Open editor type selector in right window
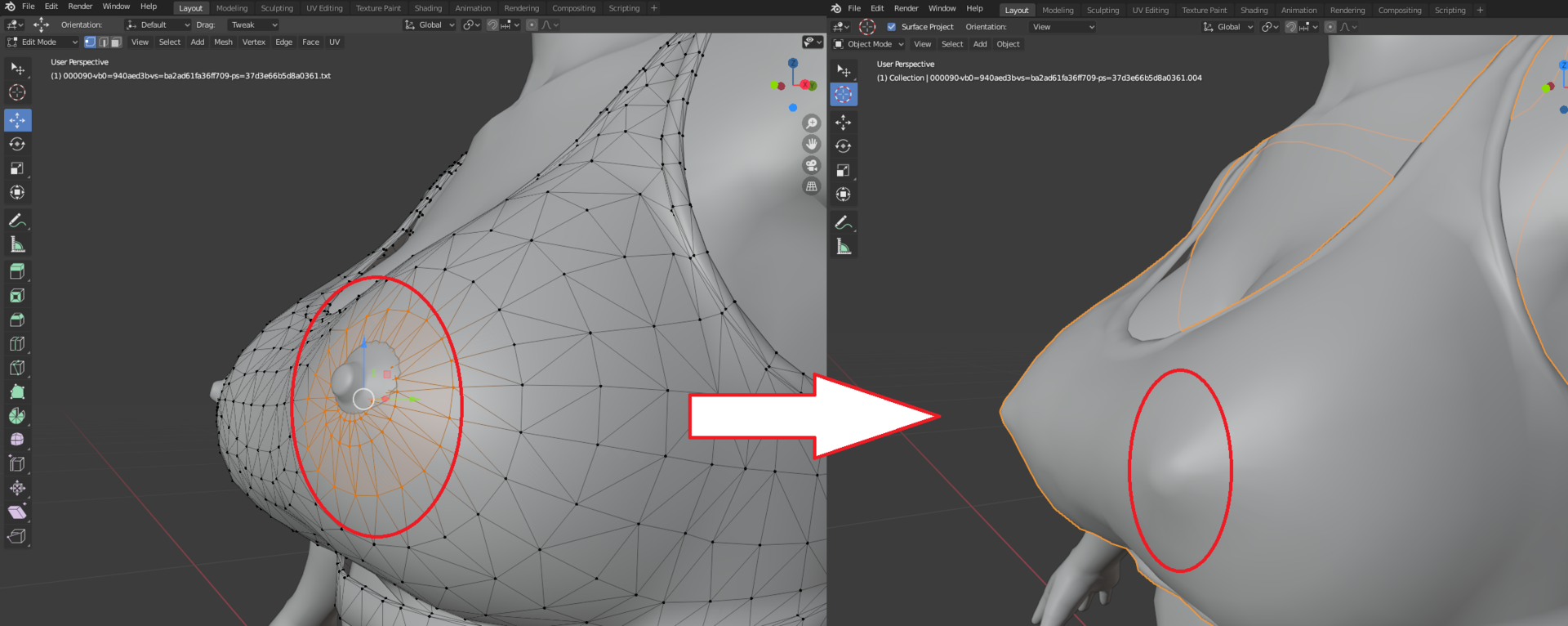The image size is (1568, 626). click(x=841, y=27)
